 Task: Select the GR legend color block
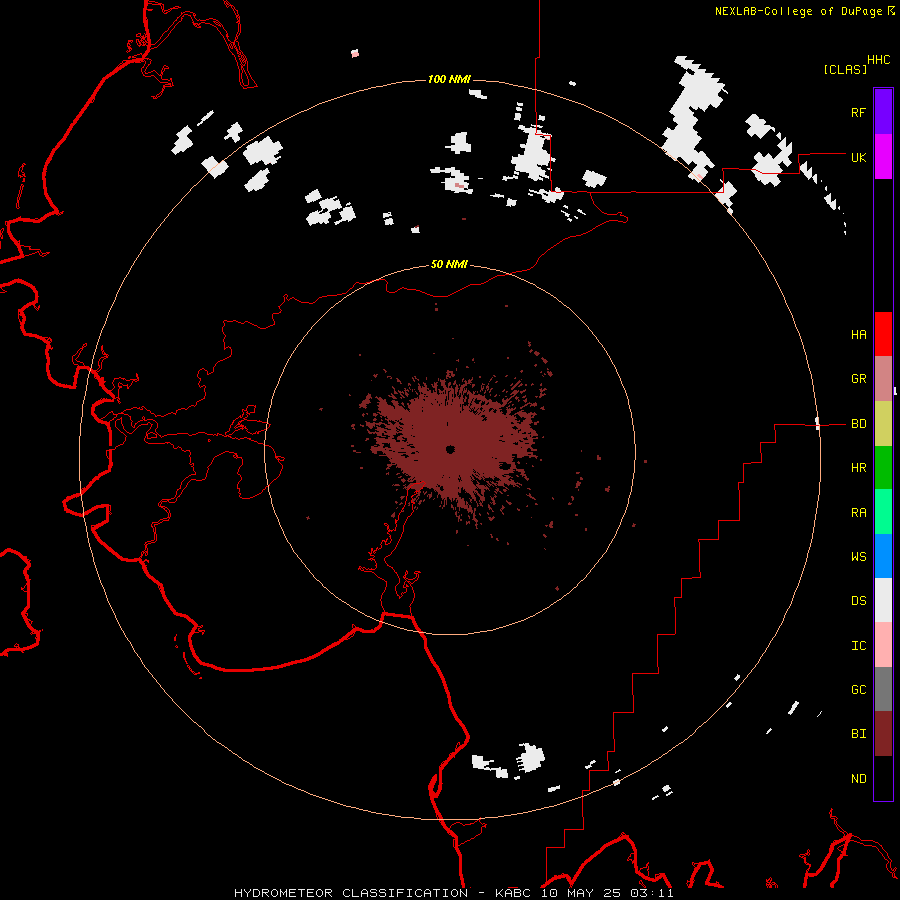click(x=883, y=379)
